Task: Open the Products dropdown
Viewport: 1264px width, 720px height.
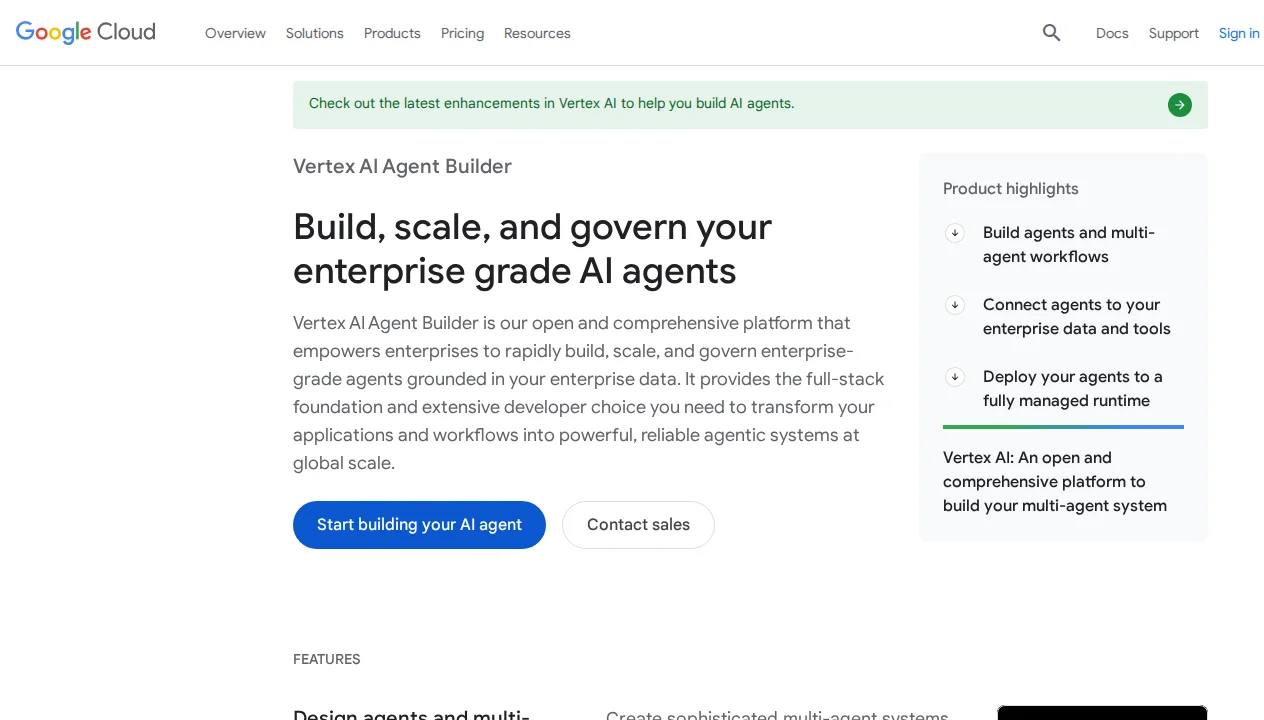Action: (x=391, y=33)
